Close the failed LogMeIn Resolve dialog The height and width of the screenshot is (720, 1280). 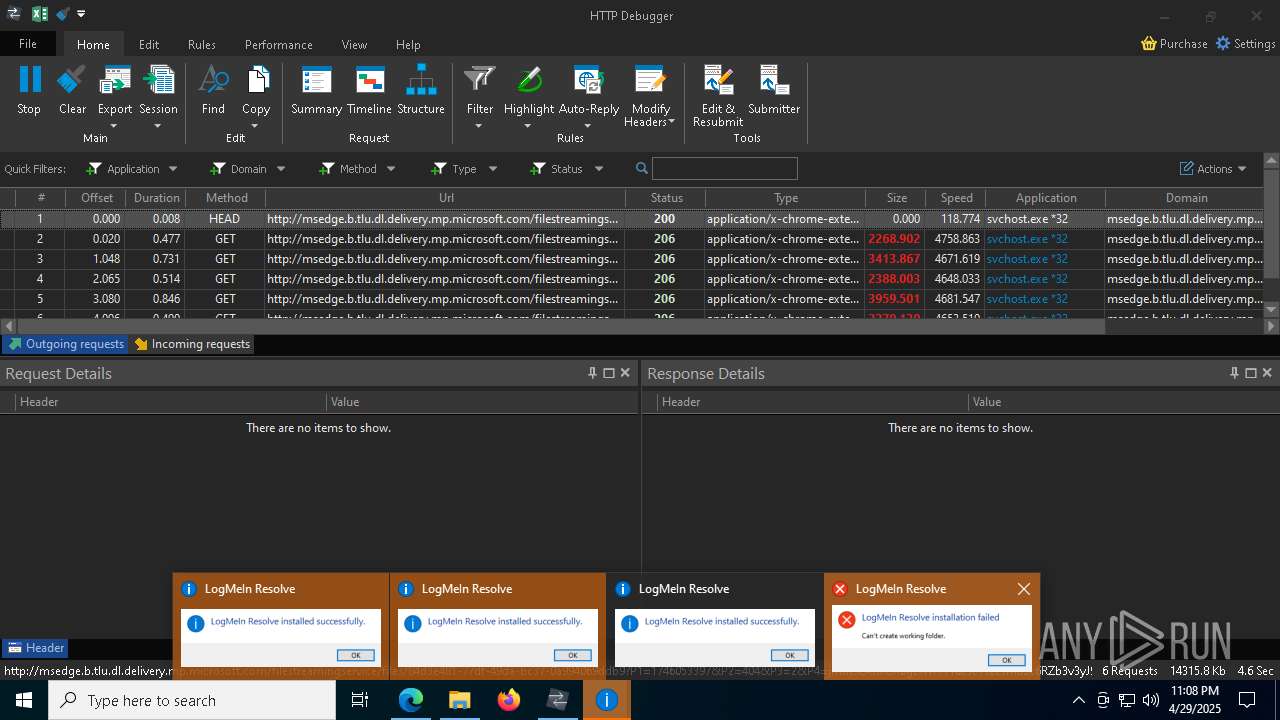1023,589
